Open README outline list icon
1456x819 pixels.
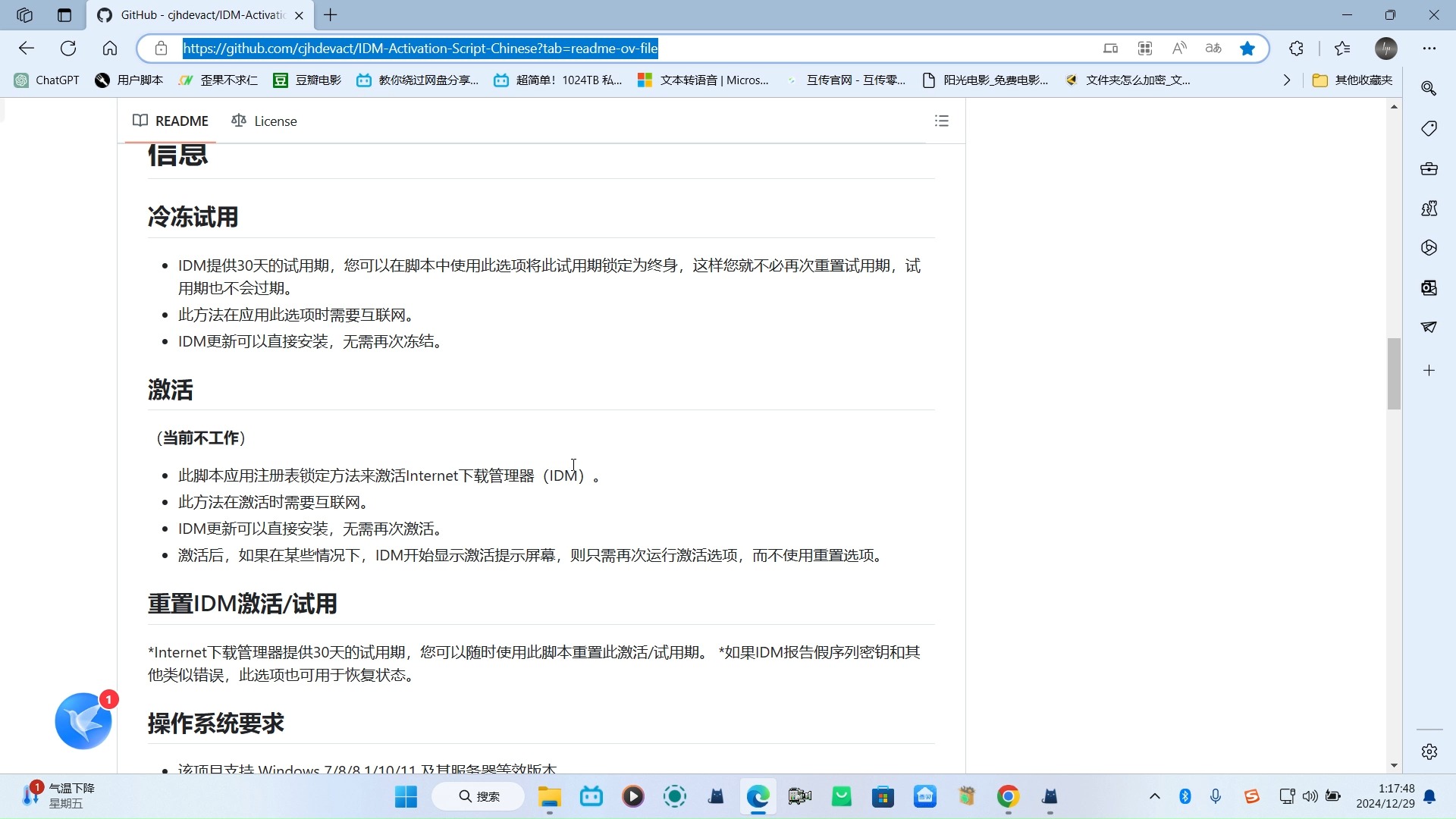(942, 121)
